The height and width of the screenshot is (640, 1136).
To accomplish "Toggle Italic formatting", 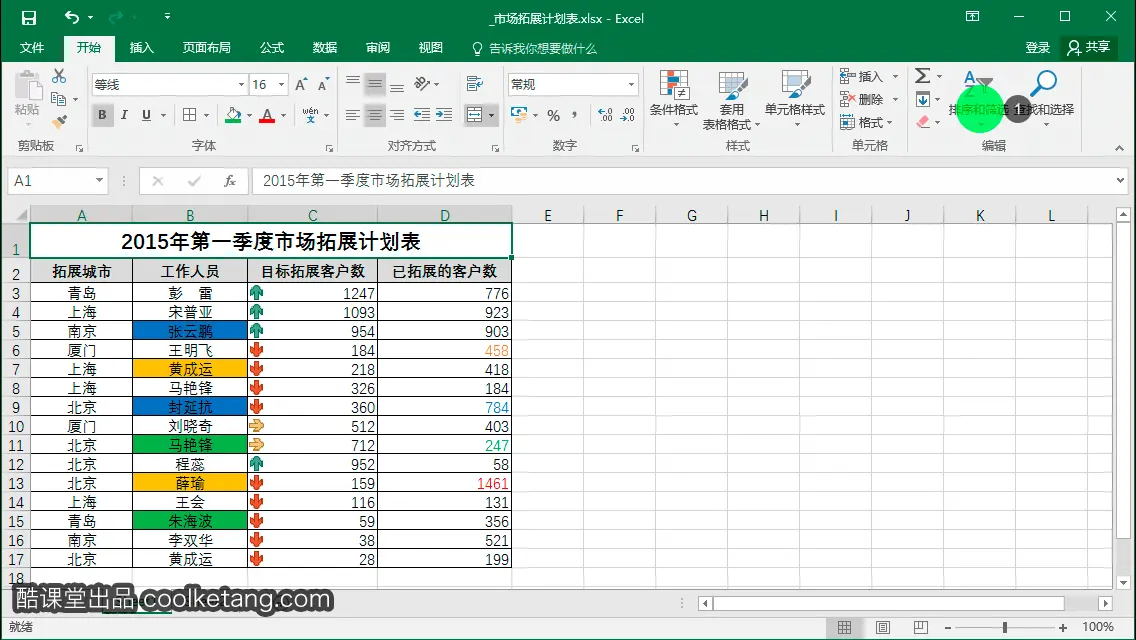I will pos(124,115).
